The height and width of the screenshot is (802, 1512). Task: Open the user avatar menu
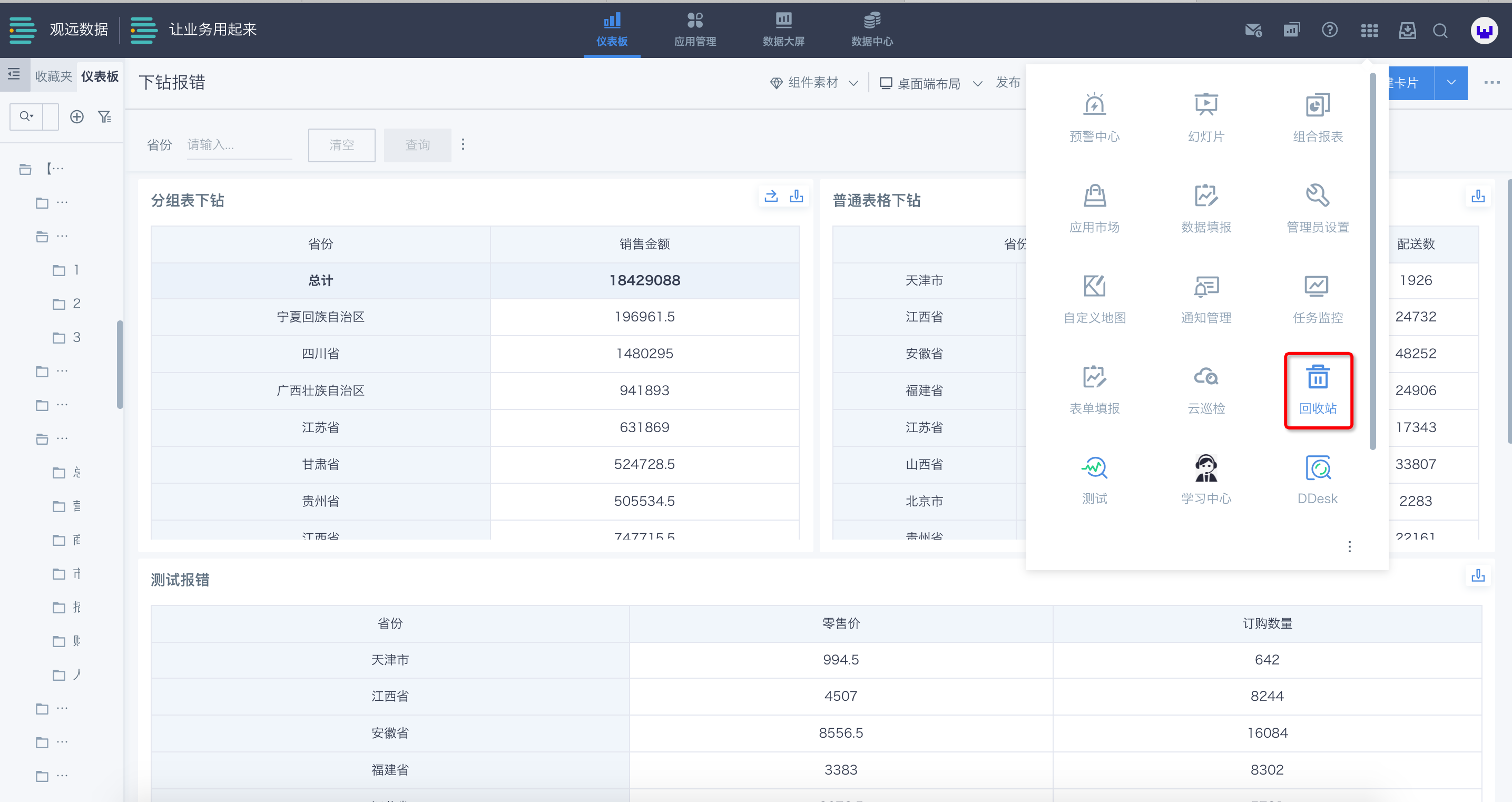point(1484,30)
